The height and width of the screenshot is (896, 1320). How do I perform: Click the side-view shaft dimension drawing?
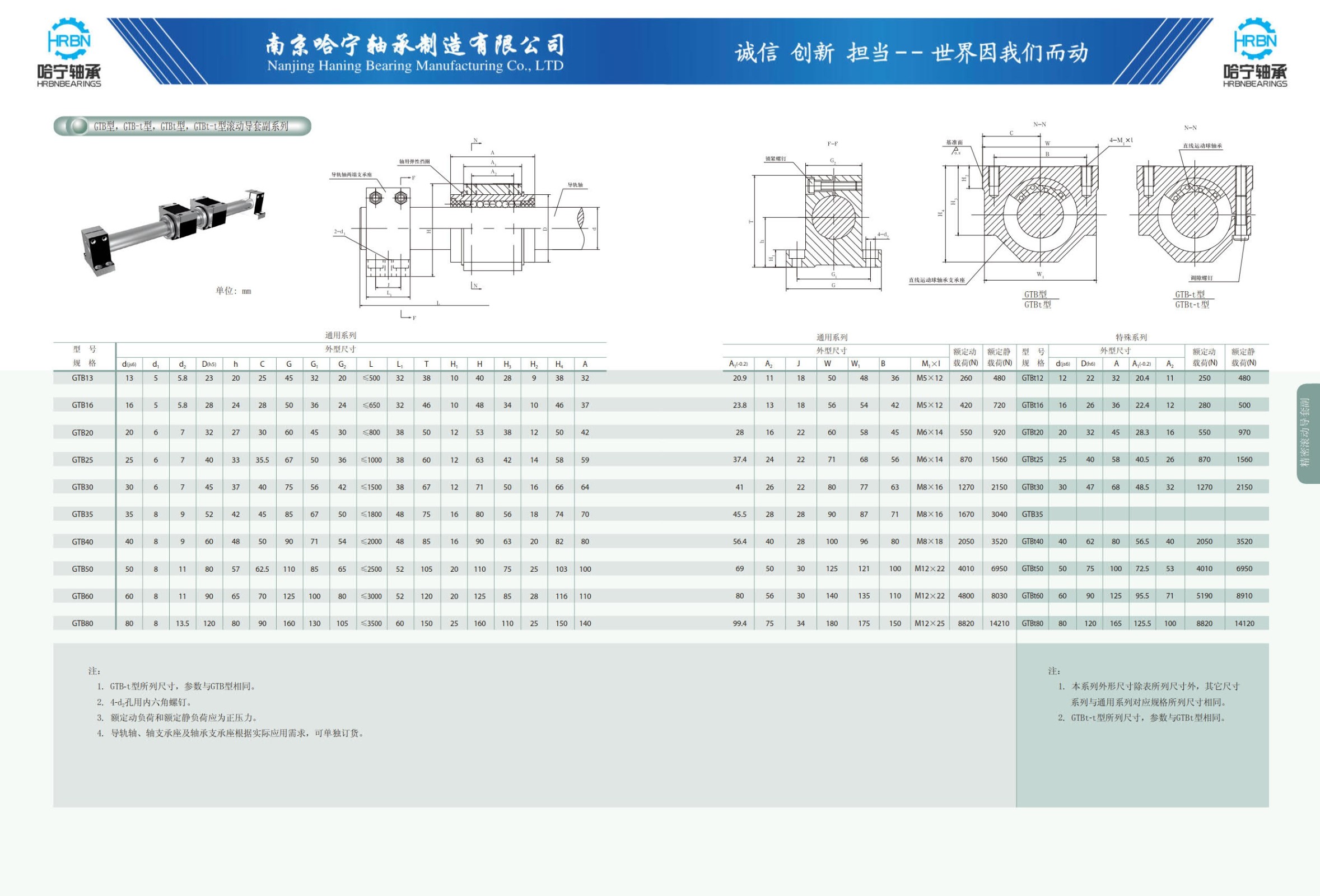(x=466, y=228)
